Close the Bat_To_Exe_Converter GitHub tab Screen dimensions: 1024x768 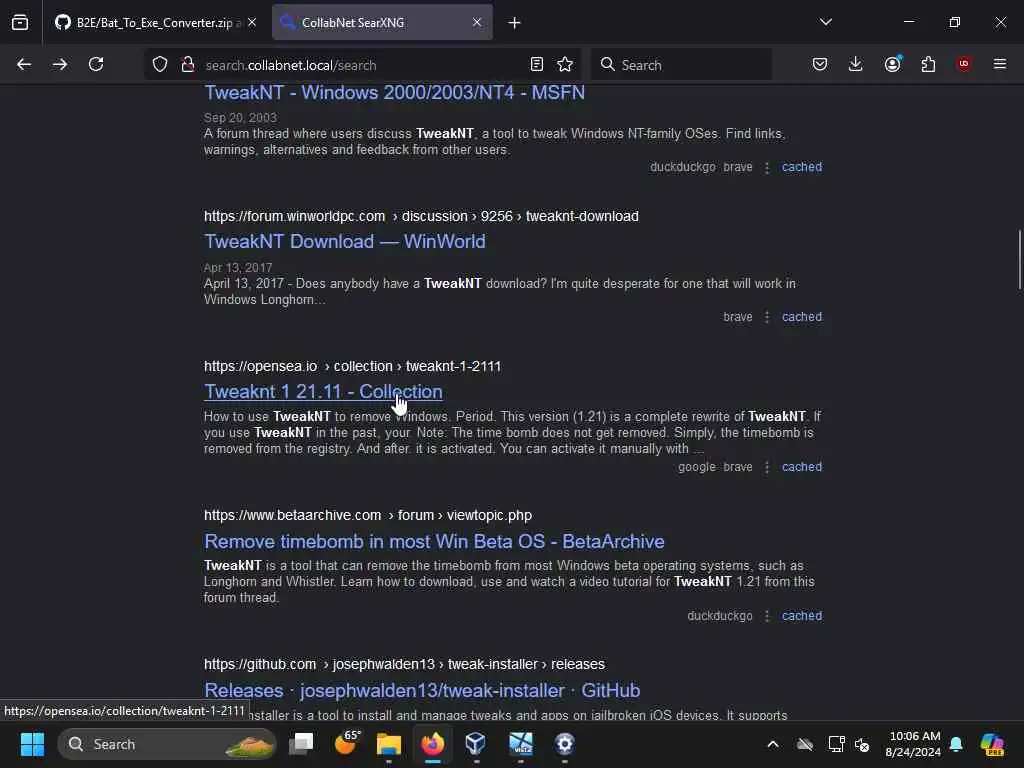click(252, 22)
